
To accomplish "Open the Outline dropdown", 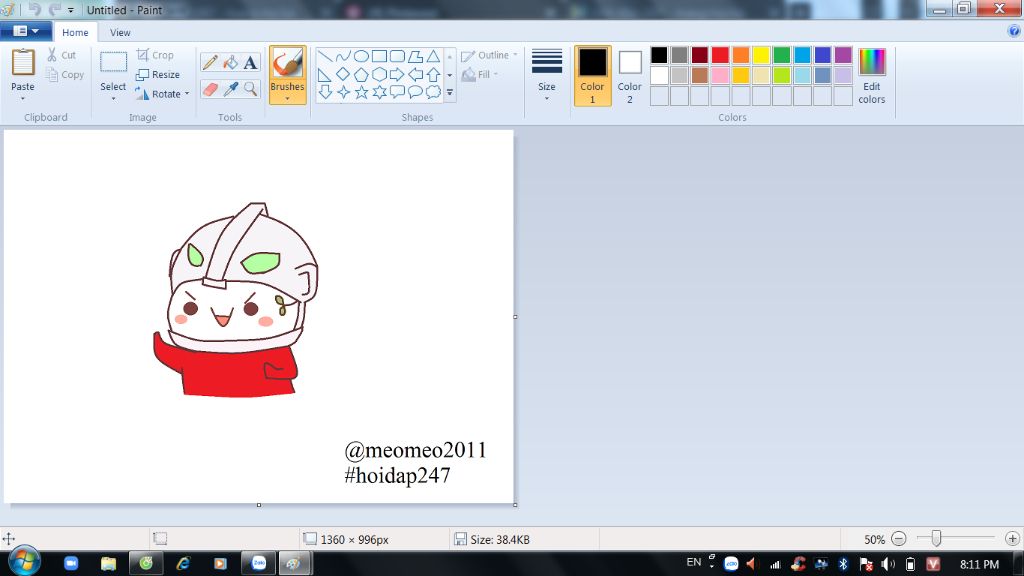I will pyautogui.click(x=489, y=56).
